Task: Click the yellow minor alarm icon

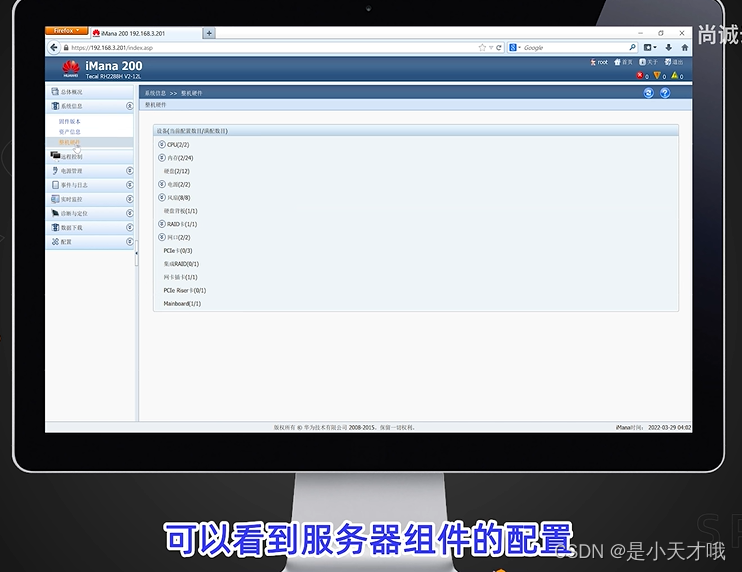Action: tap(674, 75)
